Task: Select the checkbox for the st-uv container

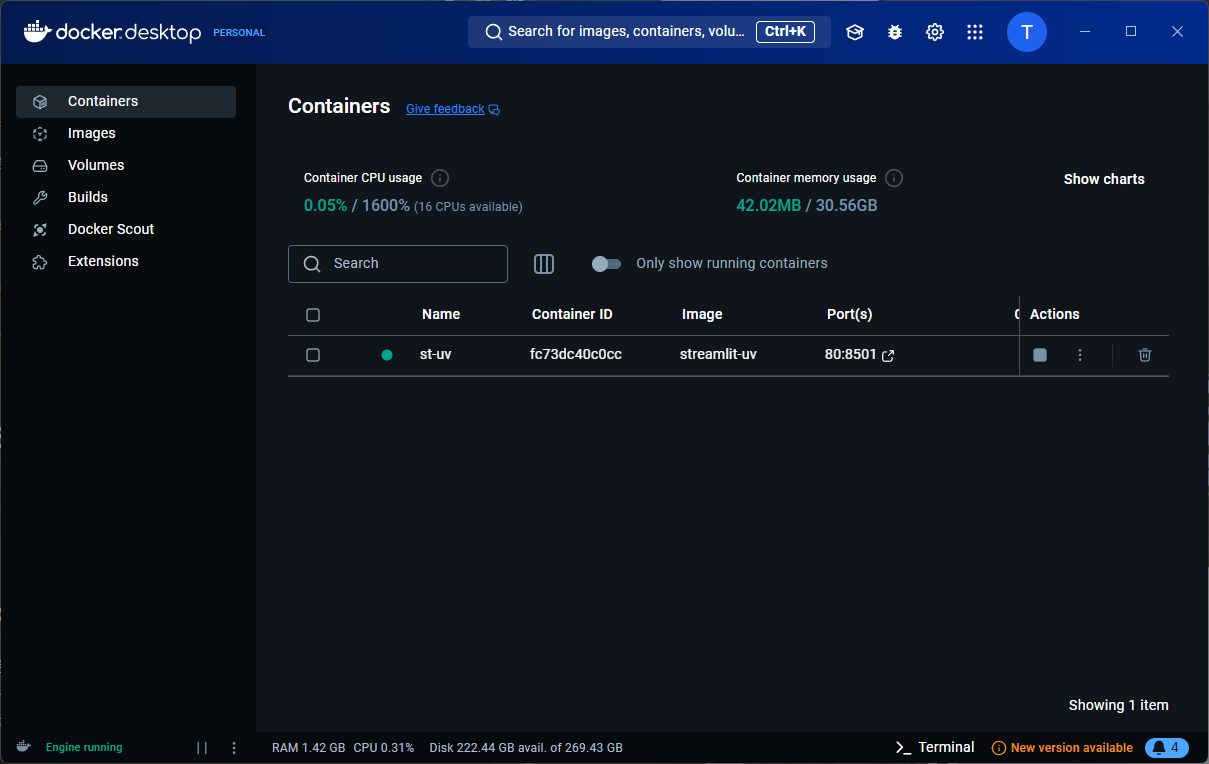Action: click(313, 355)
